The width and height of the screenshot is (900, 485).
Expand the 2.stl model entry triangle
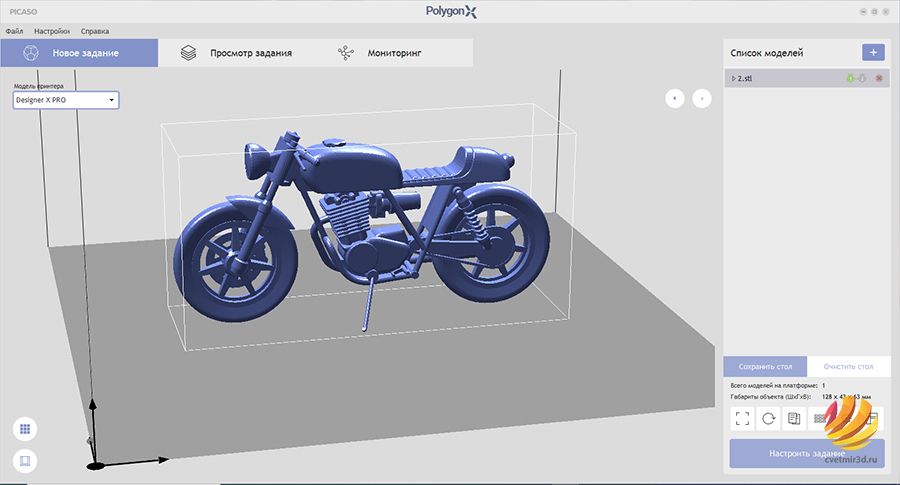(x=734, y=78)
